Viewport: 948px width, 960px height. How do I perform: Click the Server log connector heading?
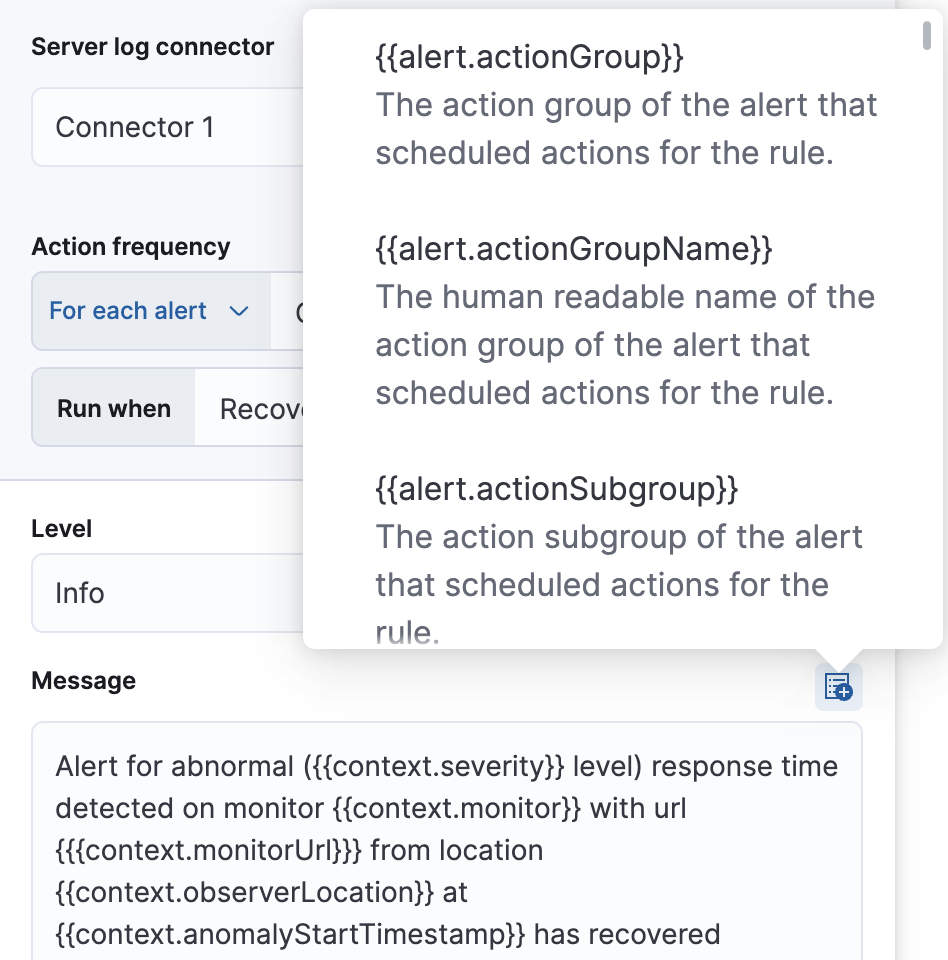(x=152, y=46)
